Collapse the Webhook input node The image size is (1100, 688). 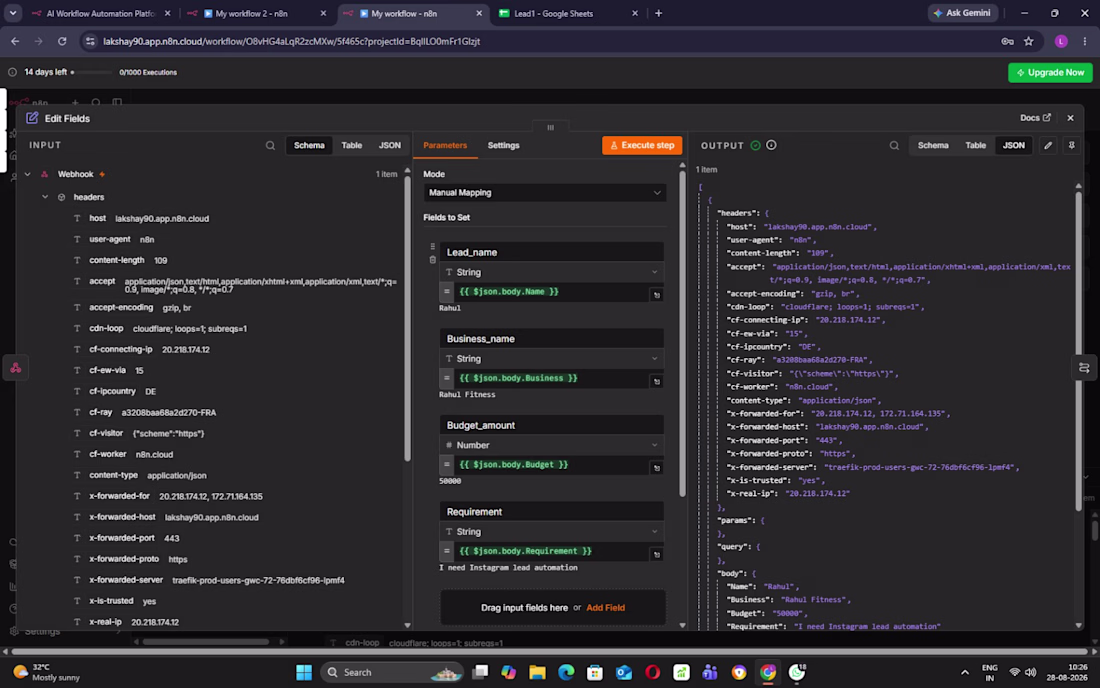27,174
